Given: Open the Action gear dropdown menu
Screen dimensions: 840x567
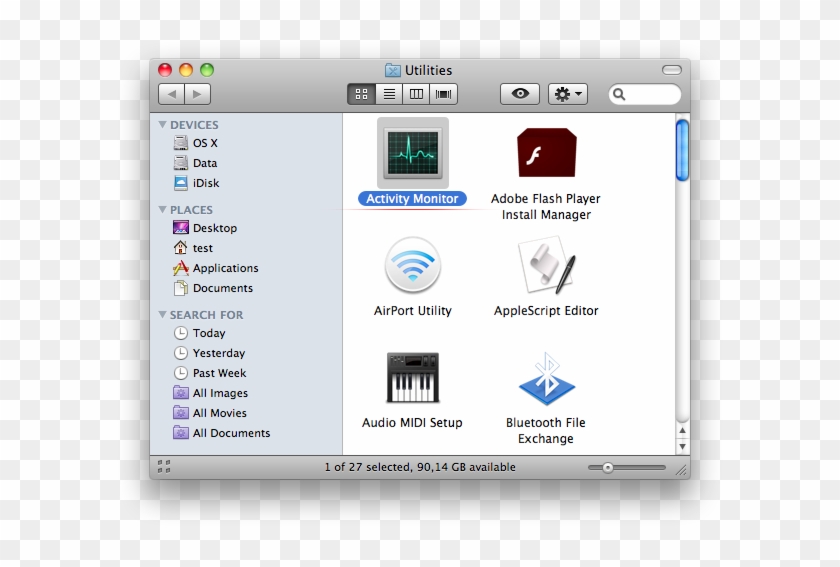Looking at the screenshot, I should coord(568,94).
